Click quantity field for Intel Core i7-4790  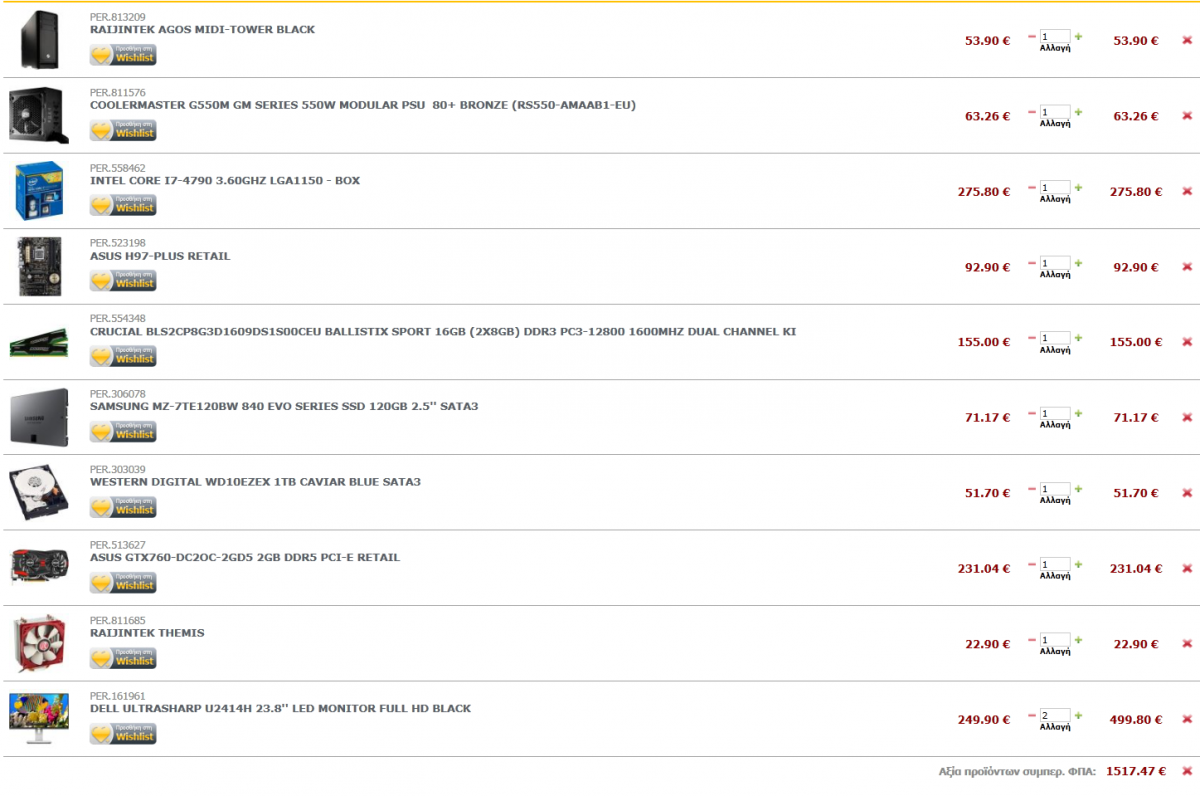(x=1055, y=187)
